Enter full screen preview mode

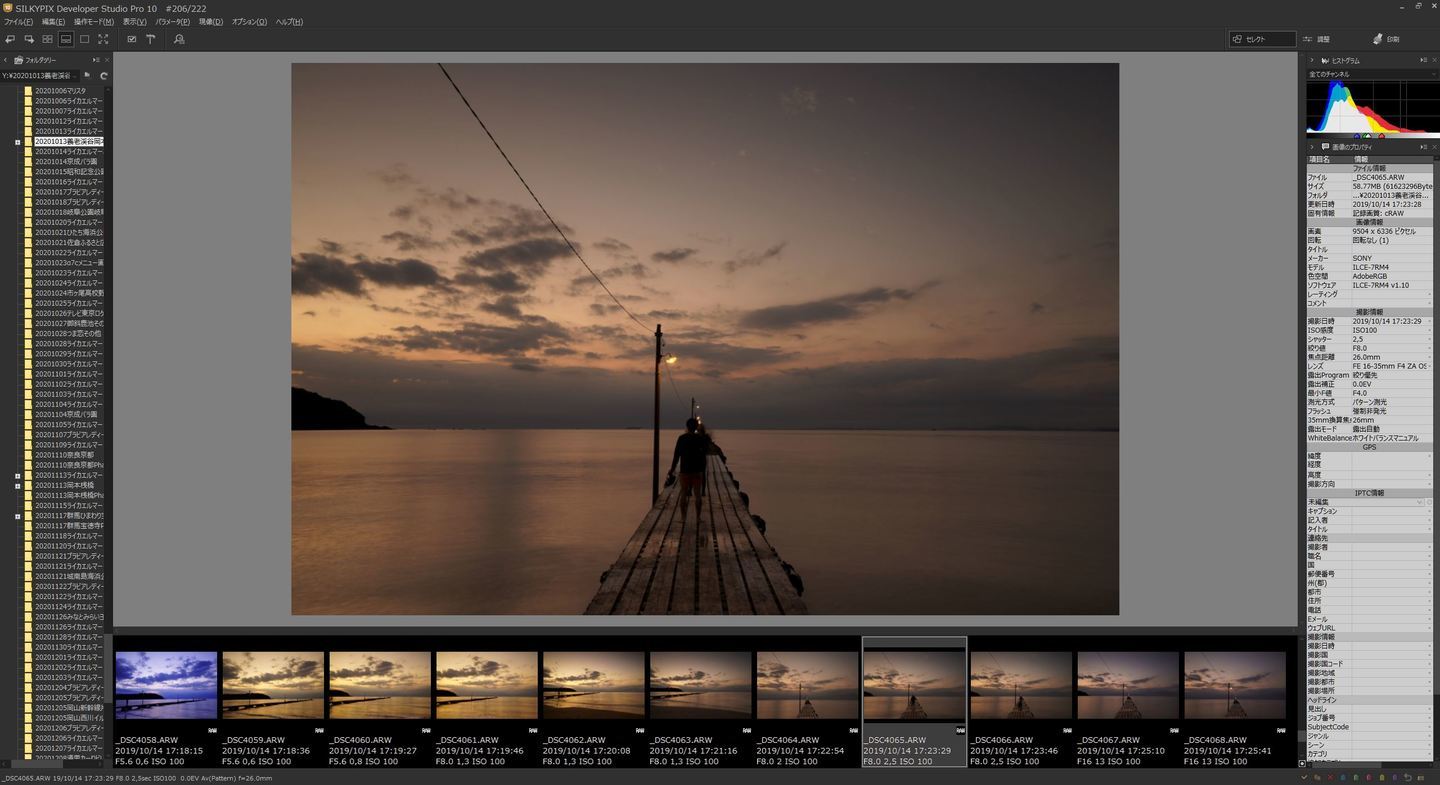pyautogui.click(x=103, y=39)
